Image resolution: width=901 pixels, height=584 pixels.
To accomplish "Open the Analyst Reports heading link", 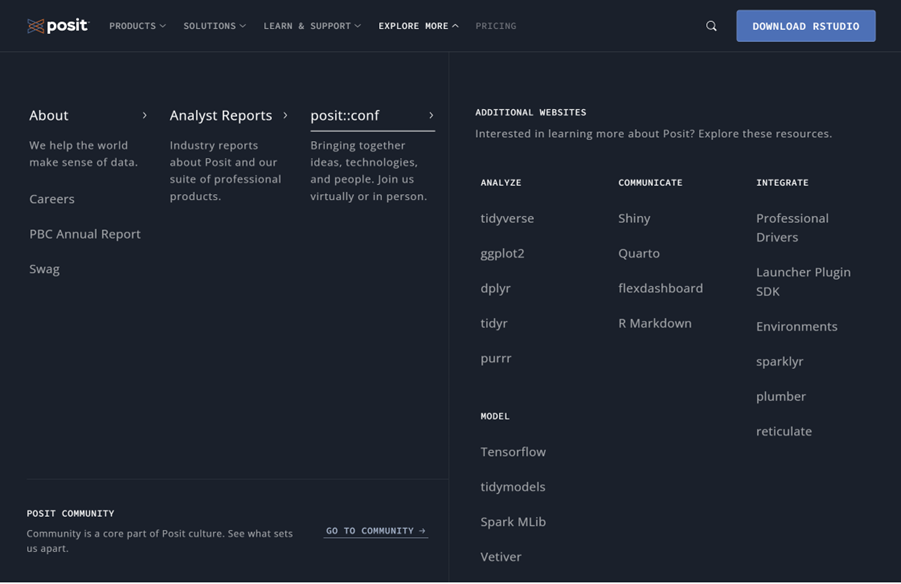I will coord(221,116).
